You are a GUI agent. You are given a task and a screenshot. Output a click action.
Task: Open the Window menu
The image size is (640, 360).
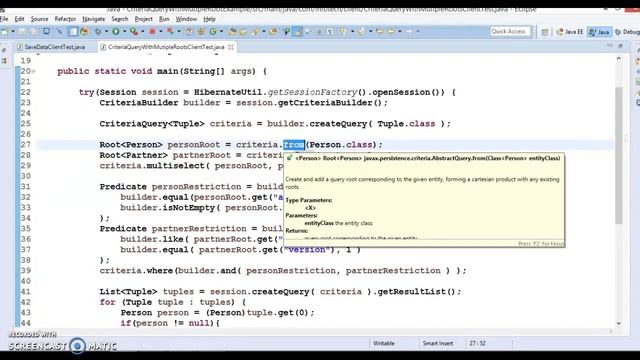point(186,19)
